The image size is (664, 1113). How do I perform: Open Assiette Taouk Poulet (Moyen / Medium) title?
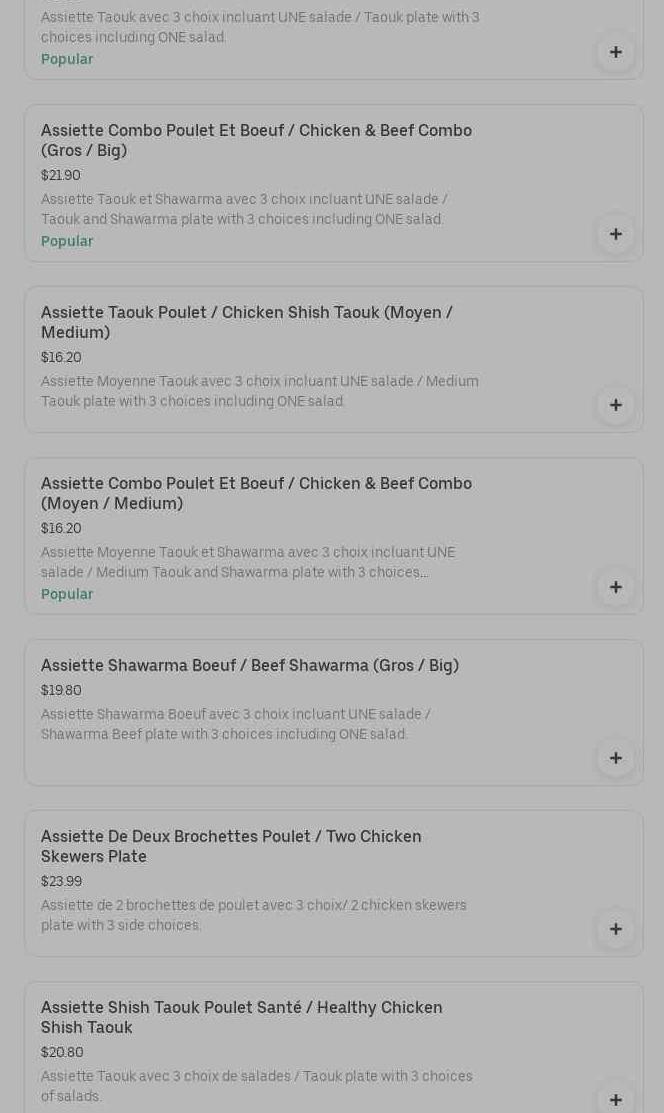pos(247,322)
